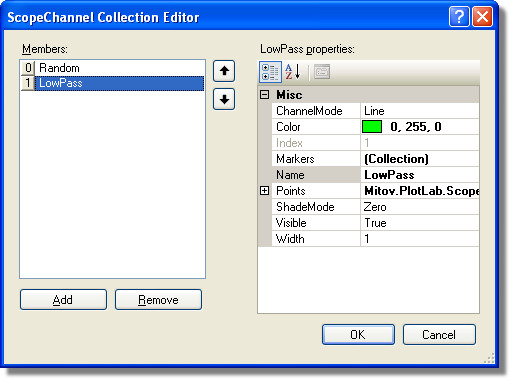Close the ScopeChannel Collection Editor dialog
Screen dimensions: 510x380
coord(482,16)
